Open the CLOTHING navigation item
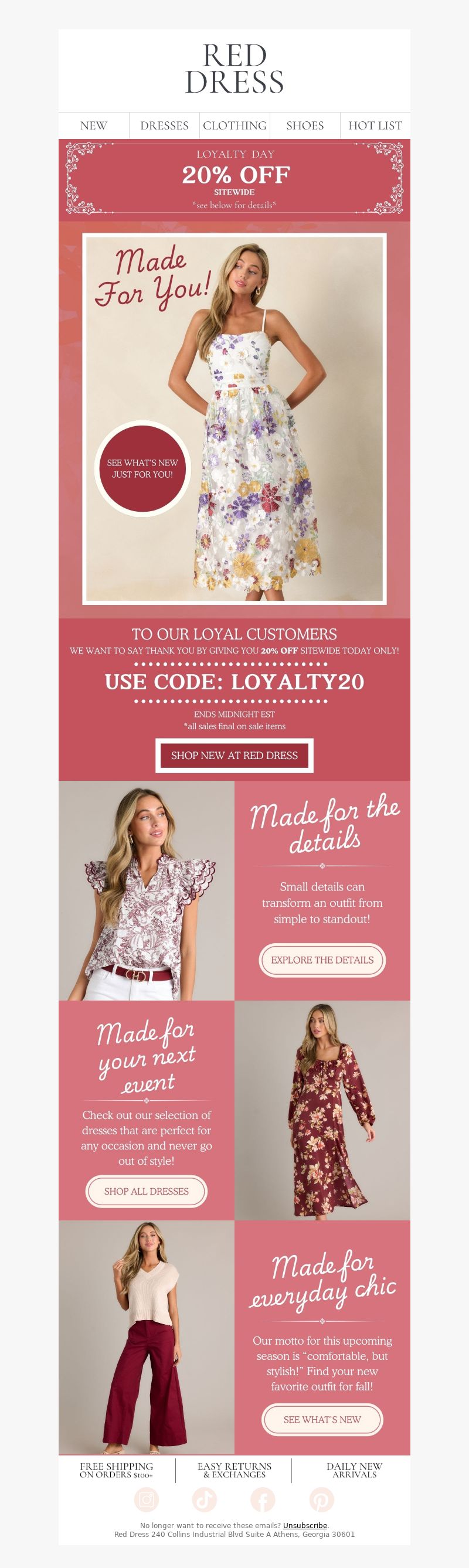The width and height of the screenshot is (469, 1568). (235, 125)
